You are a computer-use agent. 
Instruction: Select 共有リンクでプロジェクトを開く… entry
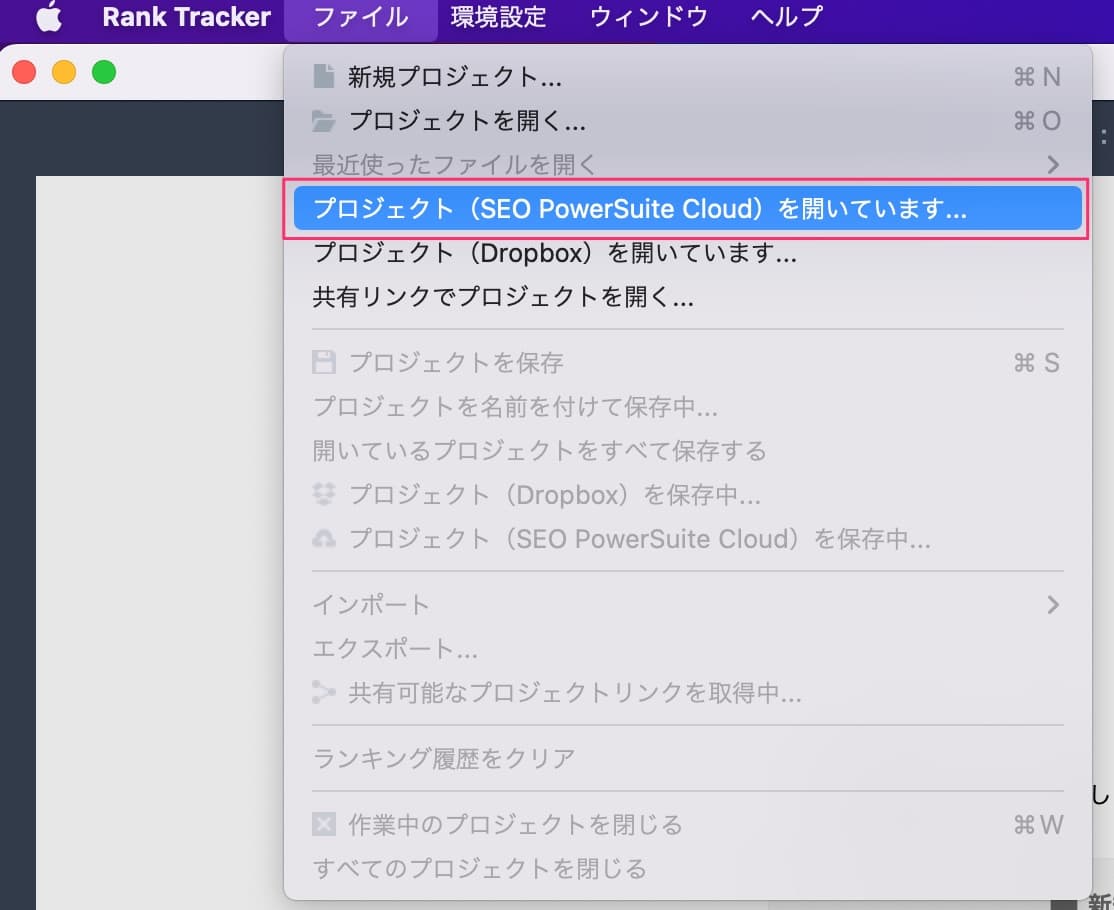point(687,296)
